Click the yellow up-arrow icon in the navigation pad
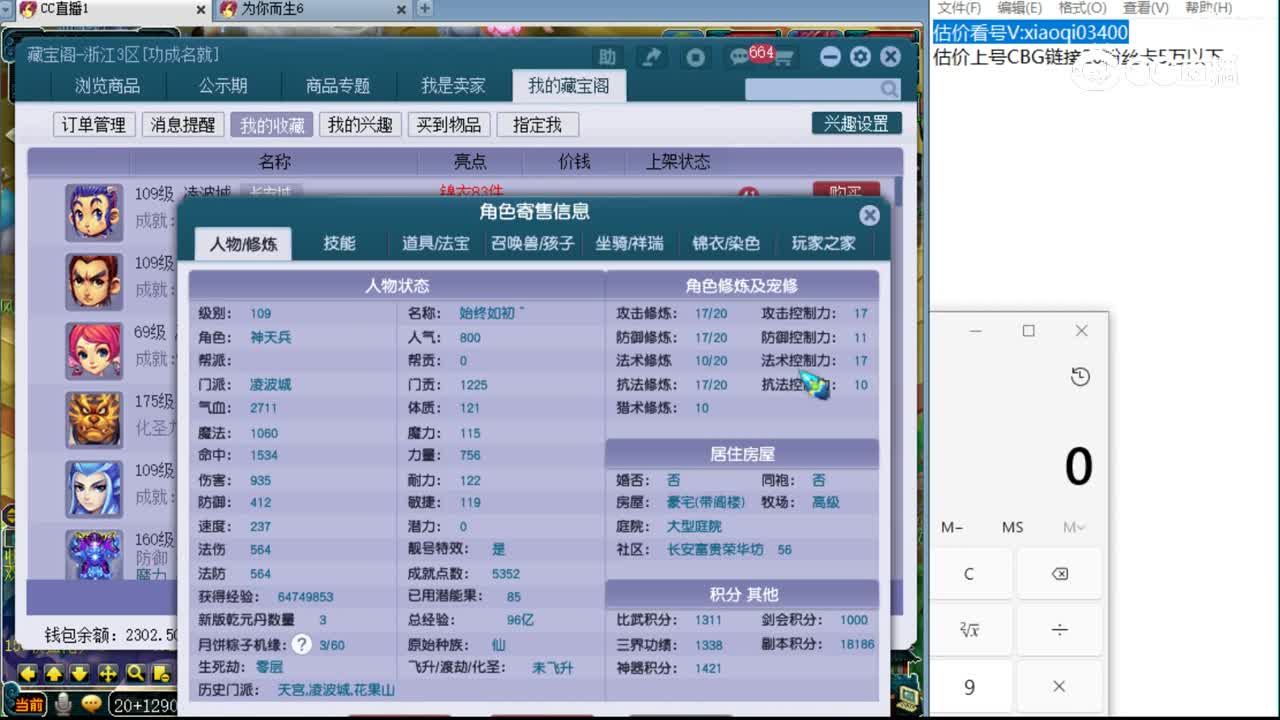The image size is (1280, 720). (53, 673)
